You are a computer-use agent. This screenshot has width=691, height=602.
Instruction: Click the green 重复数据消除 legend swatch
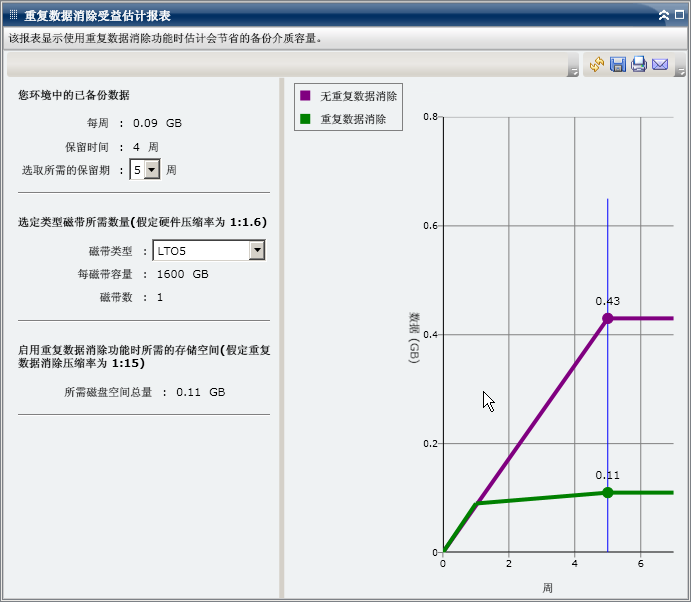tap(305, 119)
